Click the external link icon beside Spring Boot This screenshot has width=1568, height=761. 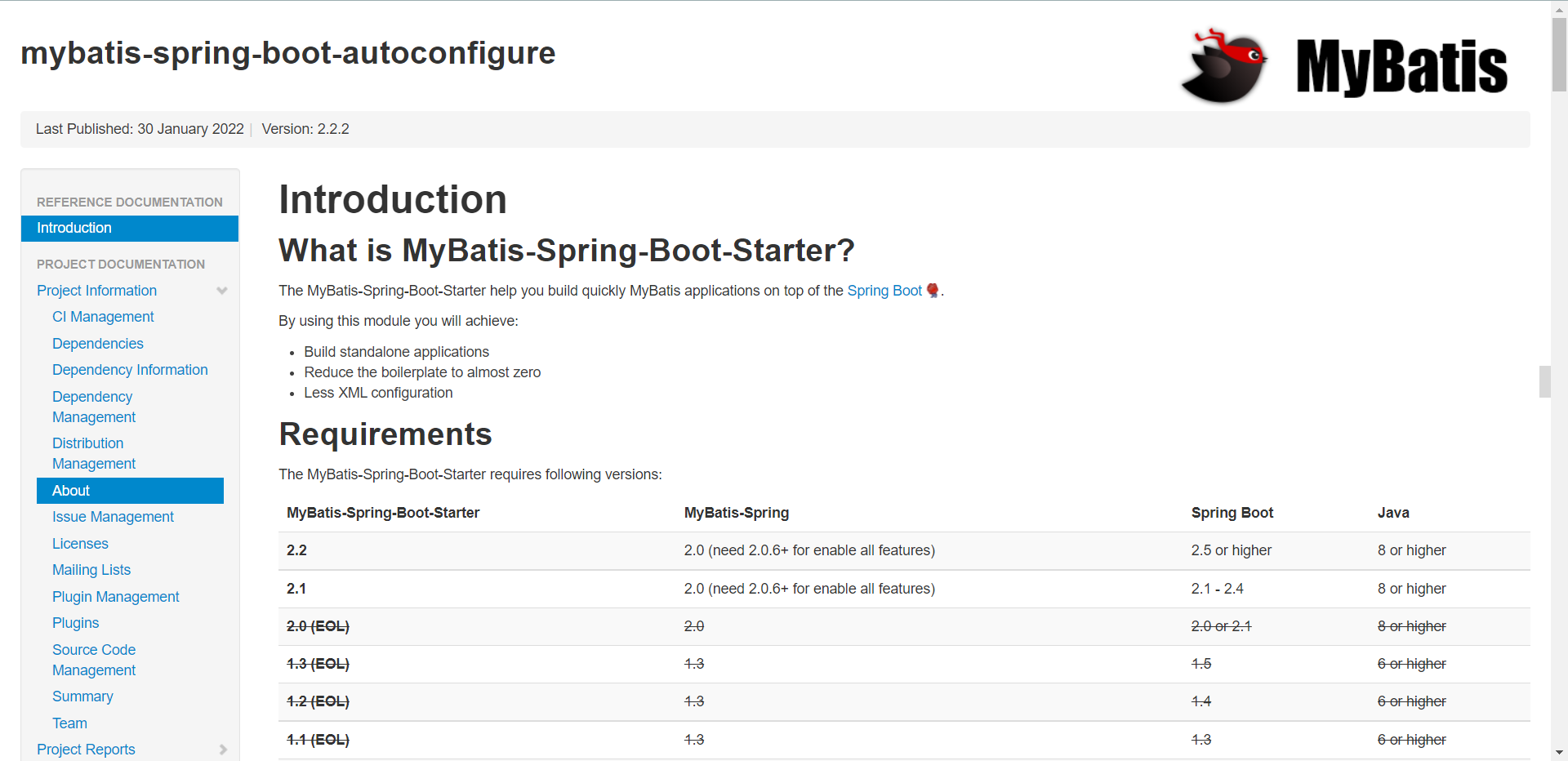click(x=933, y=291)
